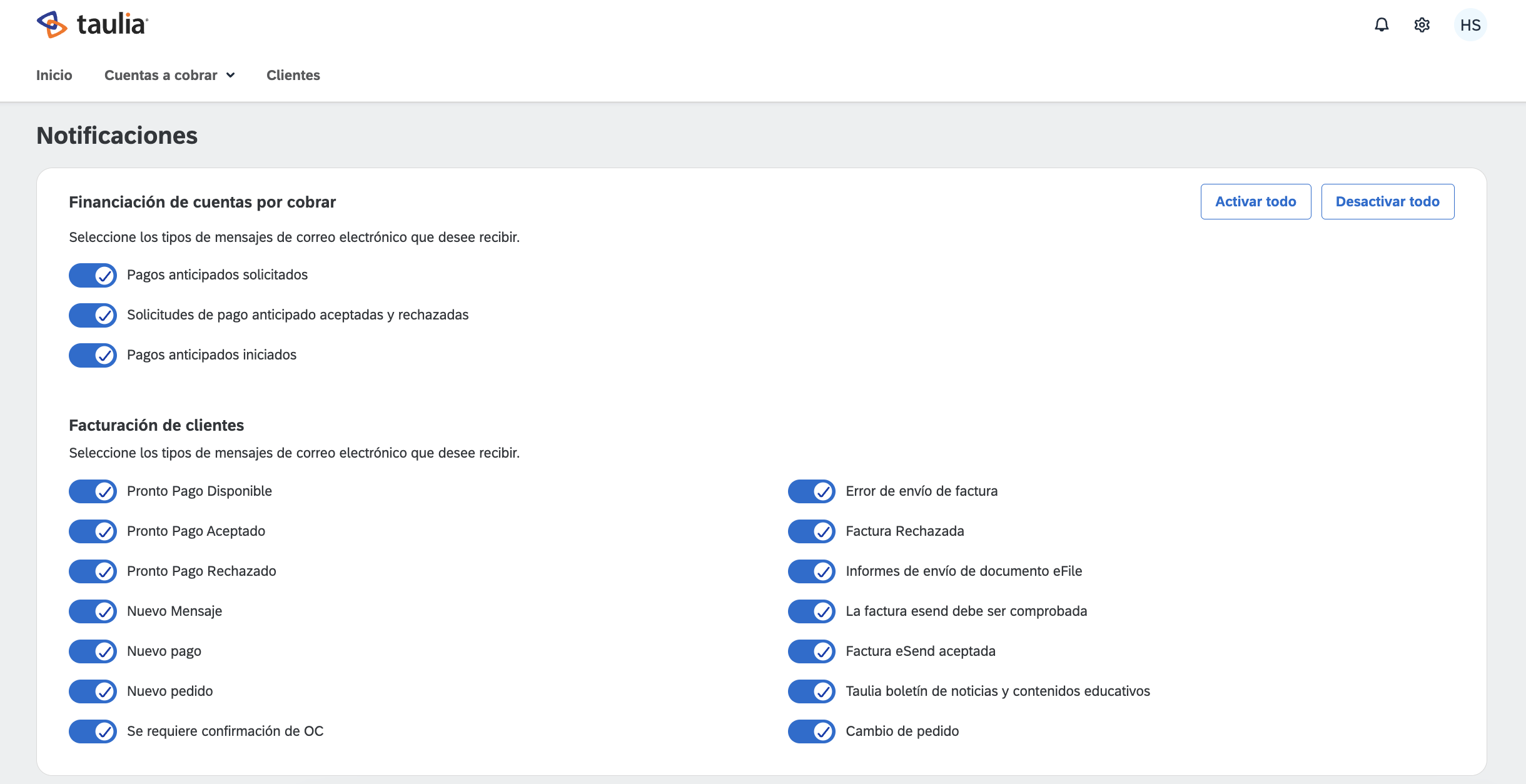Viewport: 1526px width, 784px height.
Task: Open the notifications bell icon
Action: click(1382, 25)
